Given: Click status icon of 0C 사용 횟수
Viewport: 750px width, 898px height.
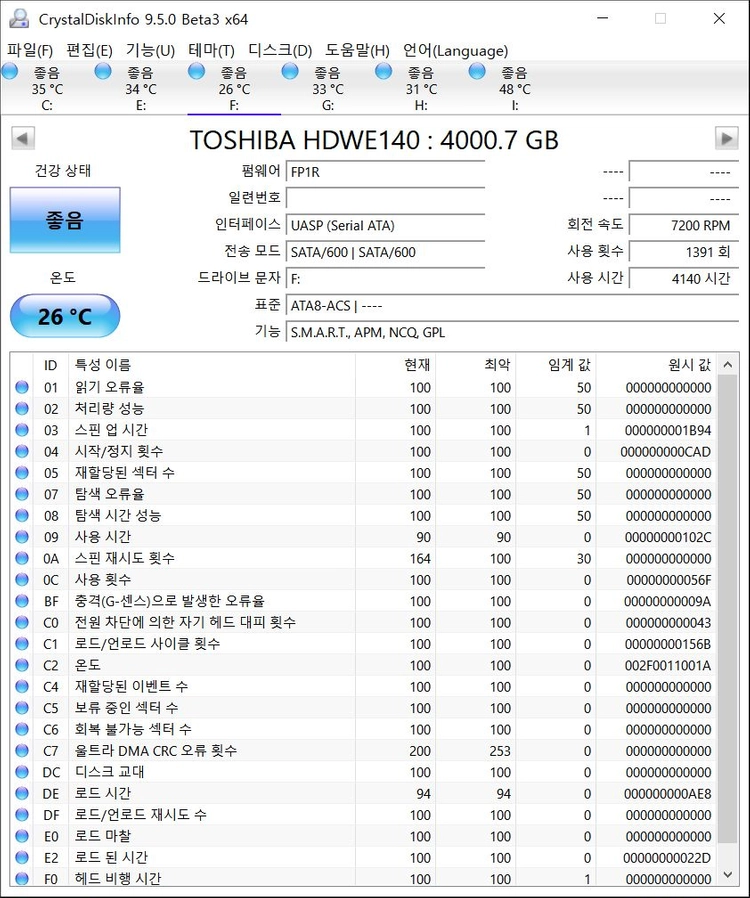Looking at the screenshot, I should tap(22, 580).
